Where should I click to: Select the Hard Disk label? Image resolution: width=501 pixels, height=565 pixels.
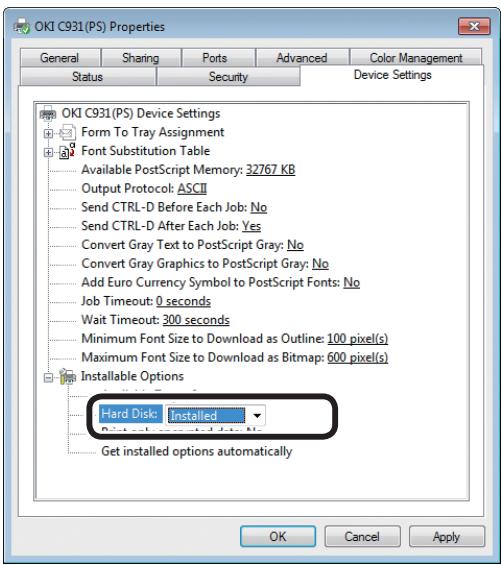(130, 414)
